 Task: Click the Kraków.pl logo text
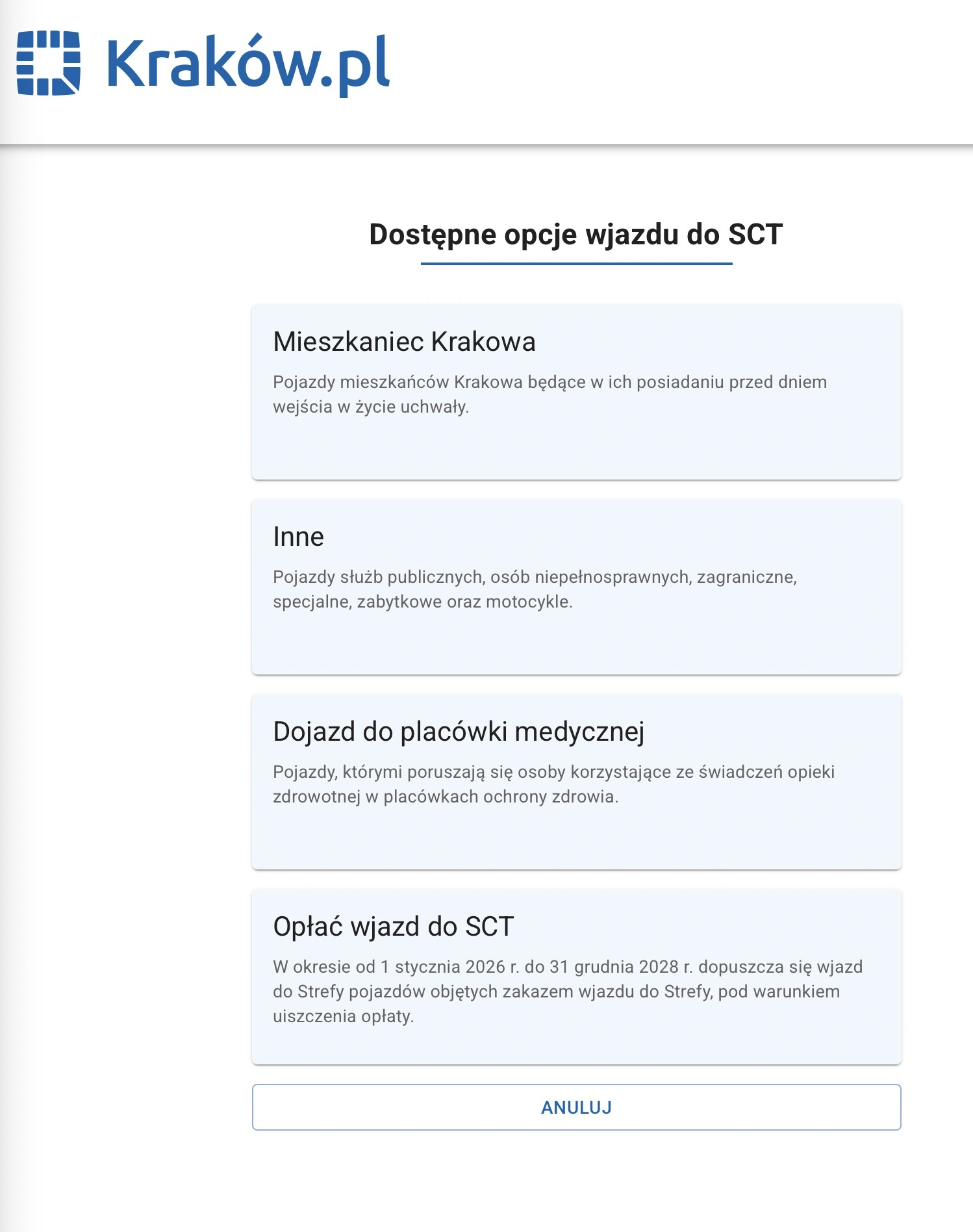pyautogui.click(x=247, y=63)
